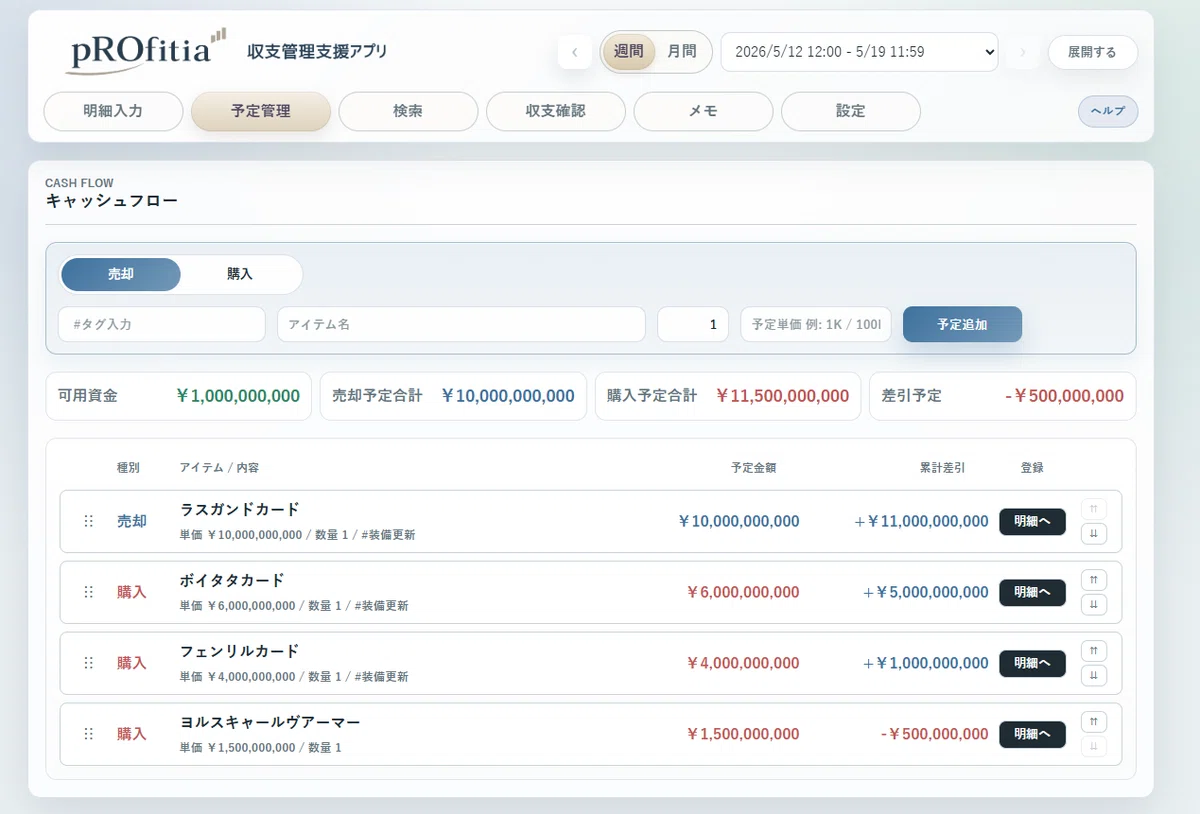Click 売却予定合計 ￥10,000,000,000 summary
Viewport: 1200px width, 814px height.
pos(453,396)
